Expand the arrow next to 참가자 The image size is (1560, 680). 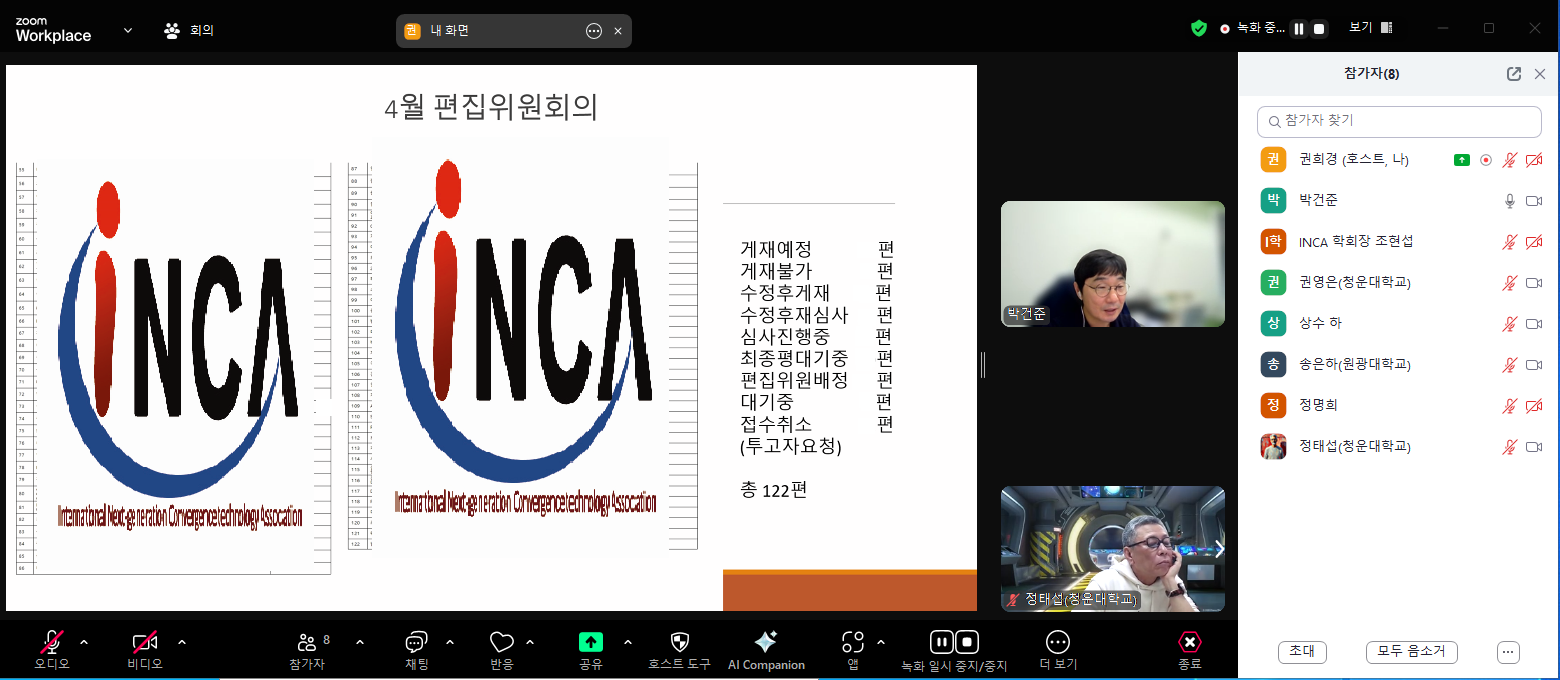(360, 642)
